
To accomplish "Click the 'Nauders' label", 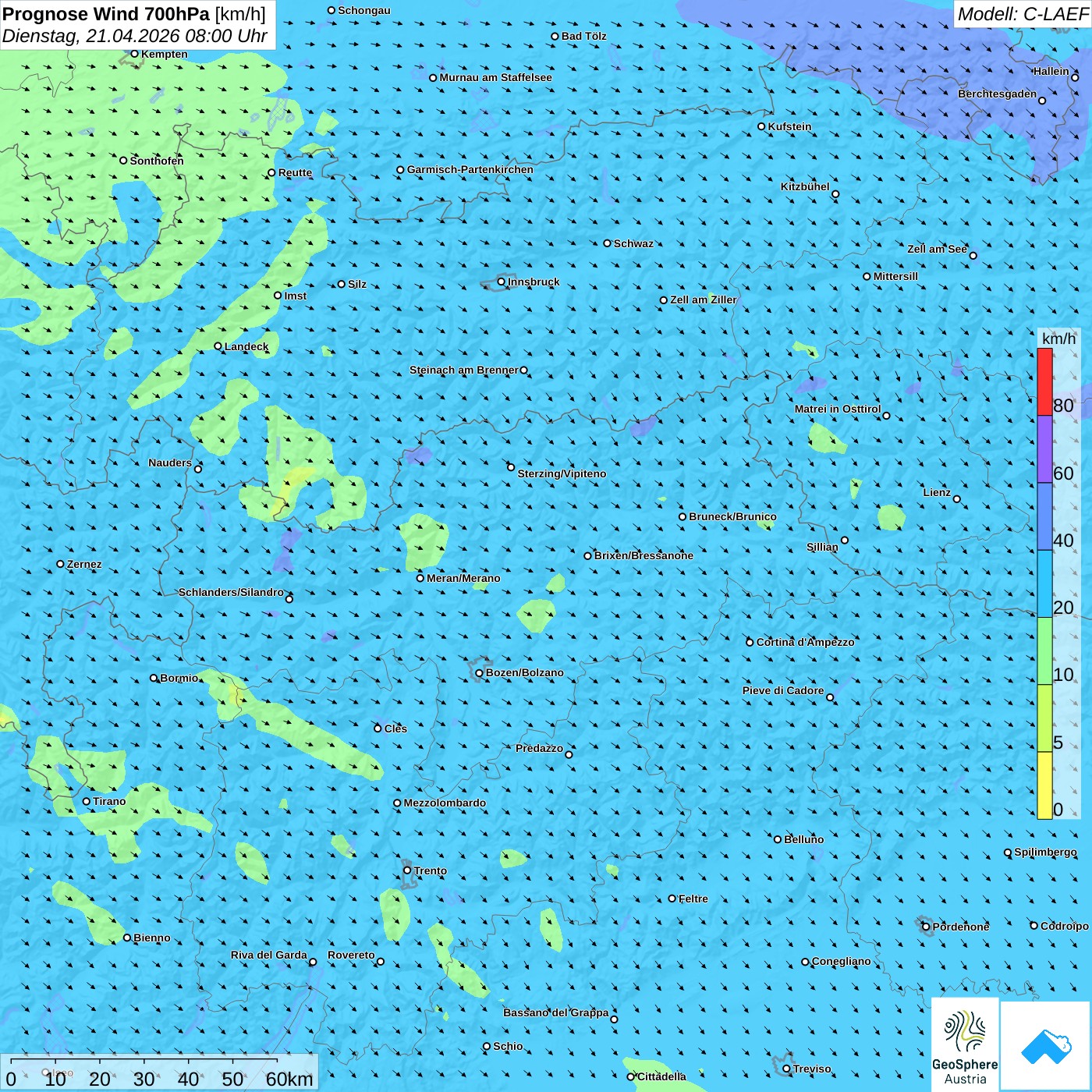I will pyautogui.click(x=170, y=463).
